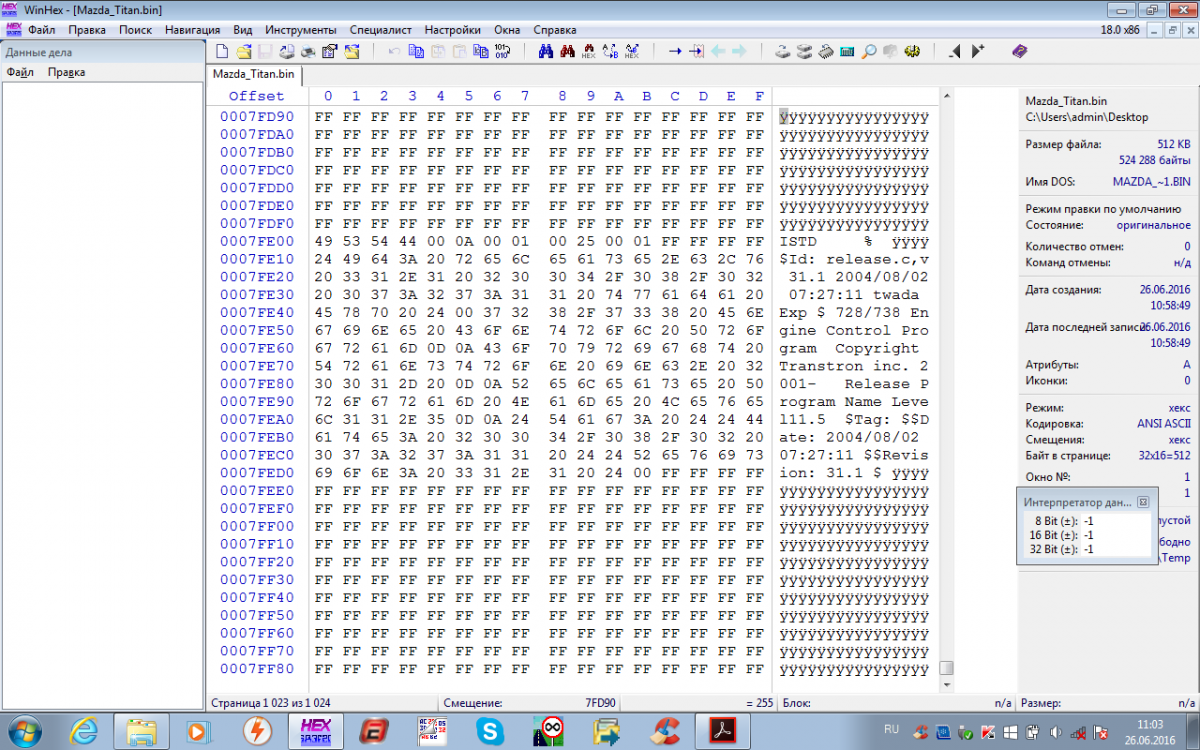Viewport: 1200px width, 750px height.
Task: Open the Навигация menu
Action: (x=193, y=30)
